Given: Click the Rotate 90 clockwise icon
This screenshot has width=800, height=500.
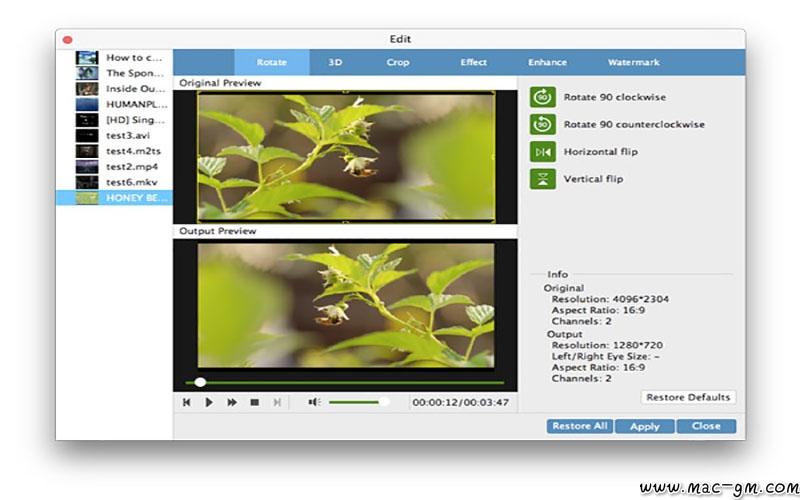Looking at the screenshot, I should click(542, 97).
